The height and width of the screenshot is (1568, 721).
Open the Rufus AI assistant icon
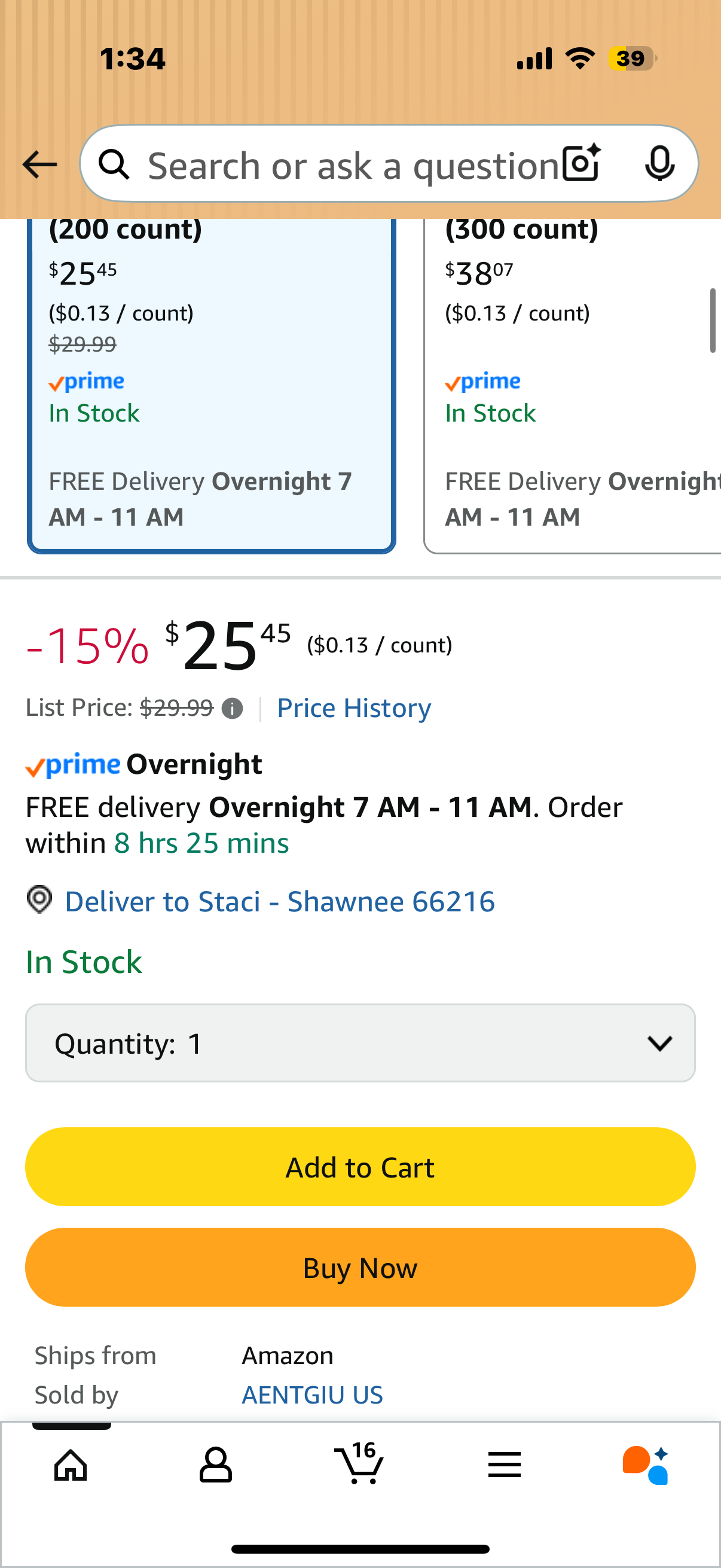click(646, 1465)
